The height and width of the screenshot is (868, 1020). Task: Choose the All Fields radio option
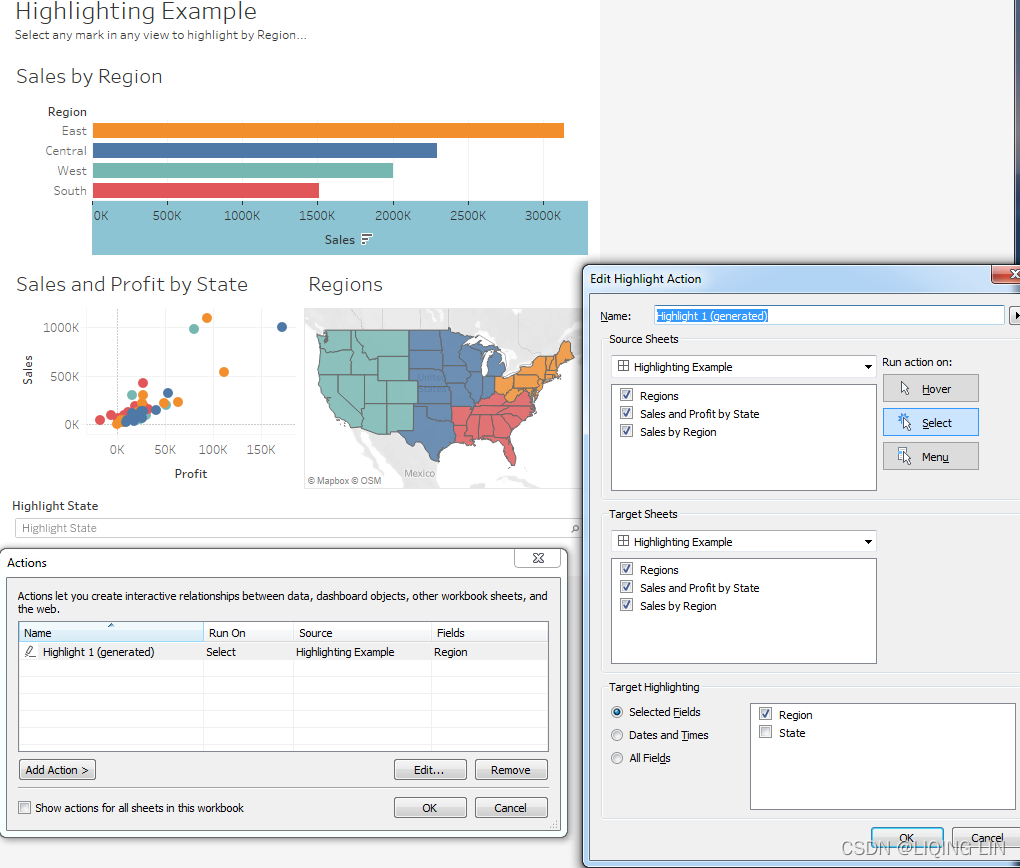click(x=617, y=758)
